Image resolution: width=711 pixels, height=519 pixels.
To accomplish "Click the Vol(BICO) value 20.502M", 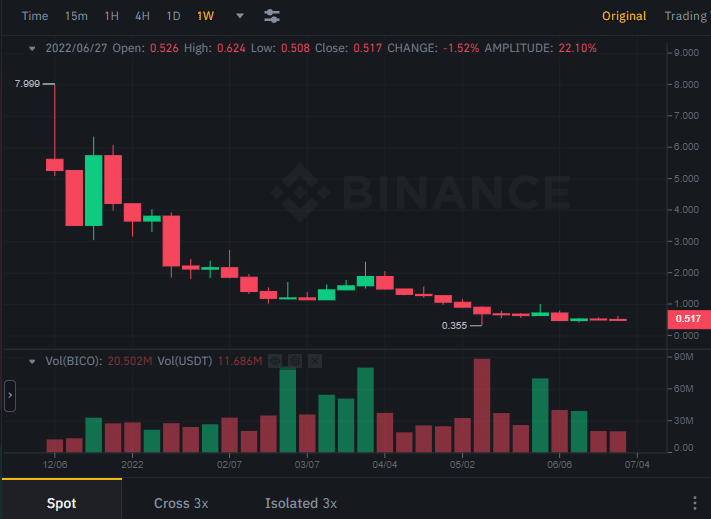I will pyautogui.click(x=130, y=361).
